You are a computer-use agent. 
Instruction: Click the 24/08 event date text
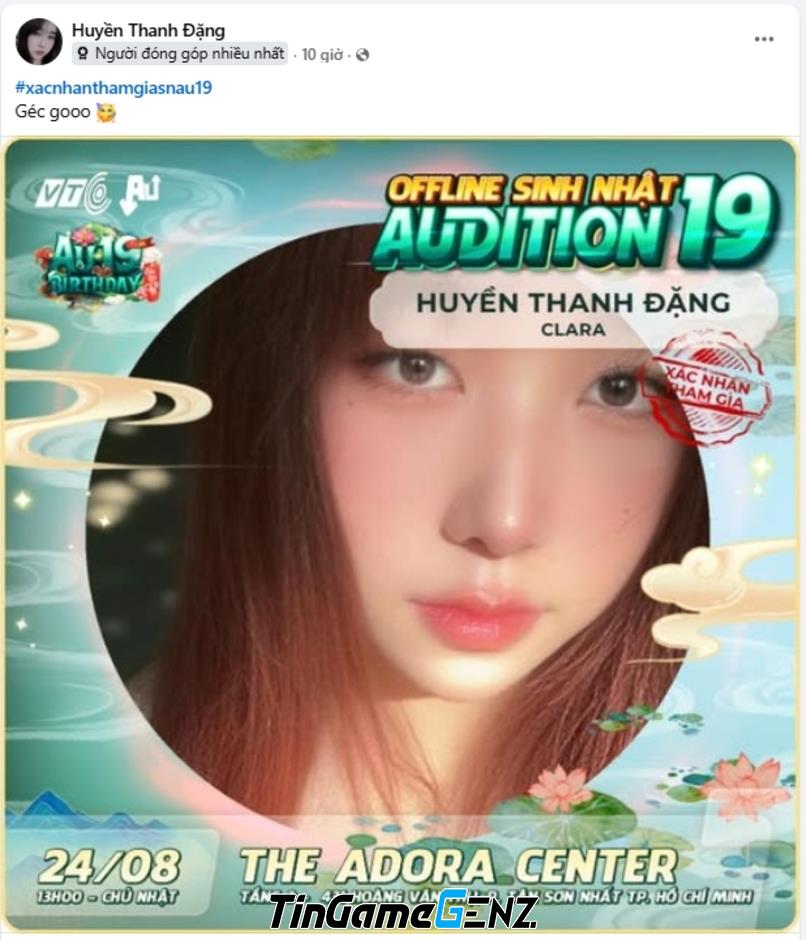point(110,867)
